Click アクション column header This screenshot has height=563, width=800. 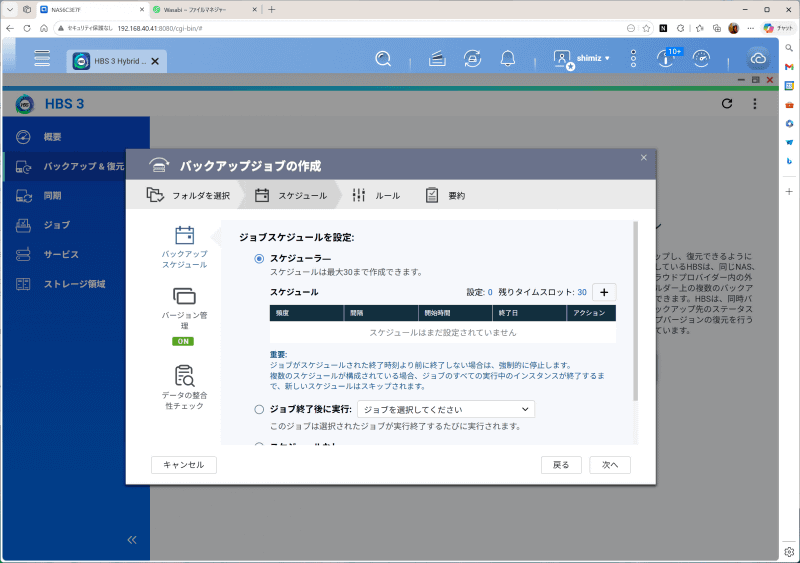point(591,313)
